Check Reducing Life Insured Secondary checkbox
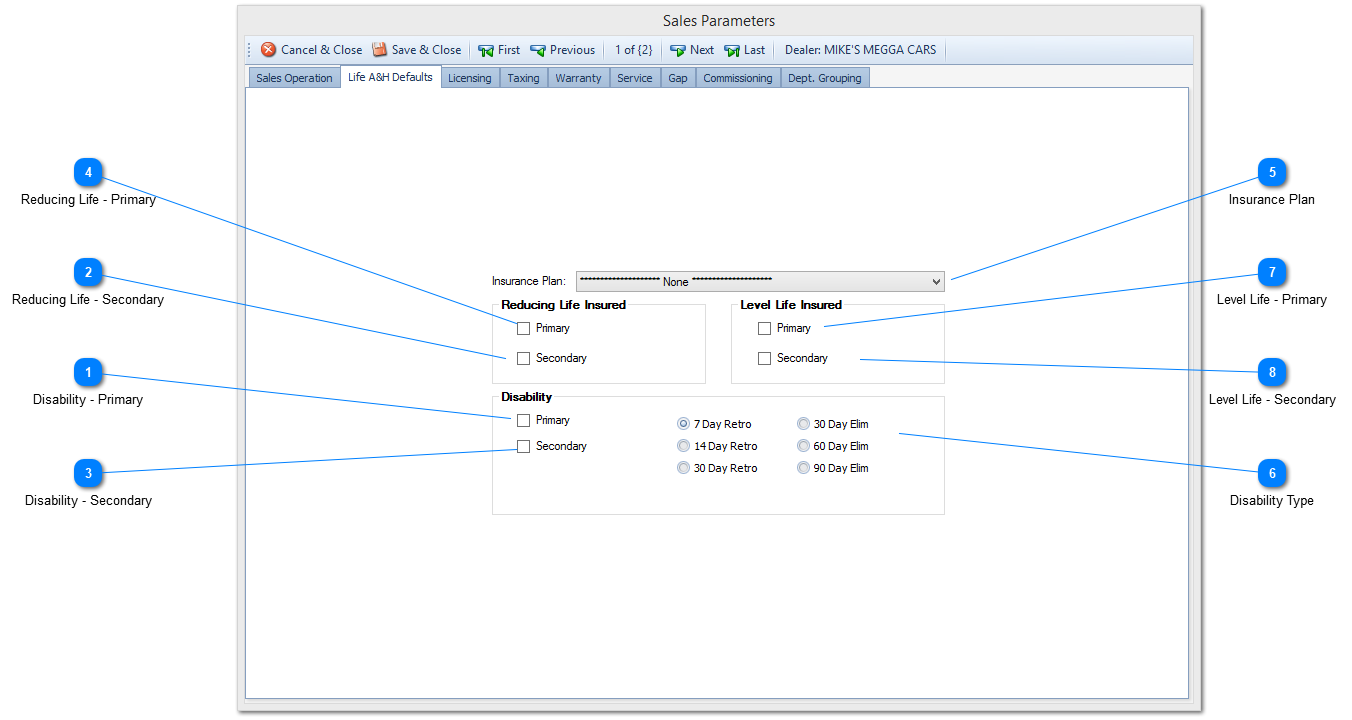The height and width of the screenshot is (720, 1352). pyautogui.click(x=523, y=358)
